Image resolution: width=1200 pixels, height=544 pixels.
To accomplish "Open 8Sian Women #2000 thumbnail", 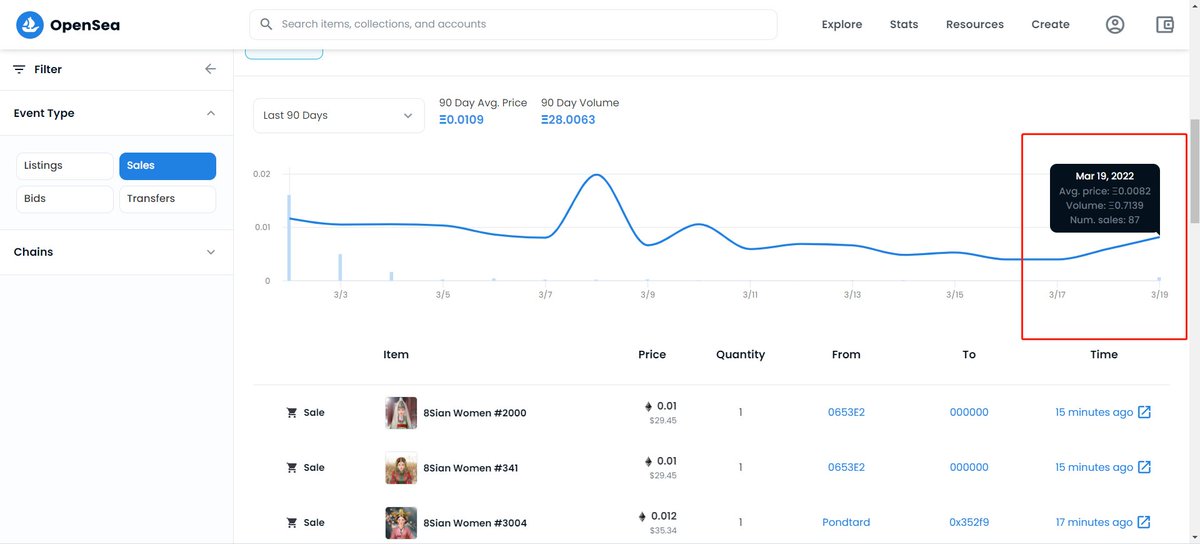I will click(x=401, y=412).
